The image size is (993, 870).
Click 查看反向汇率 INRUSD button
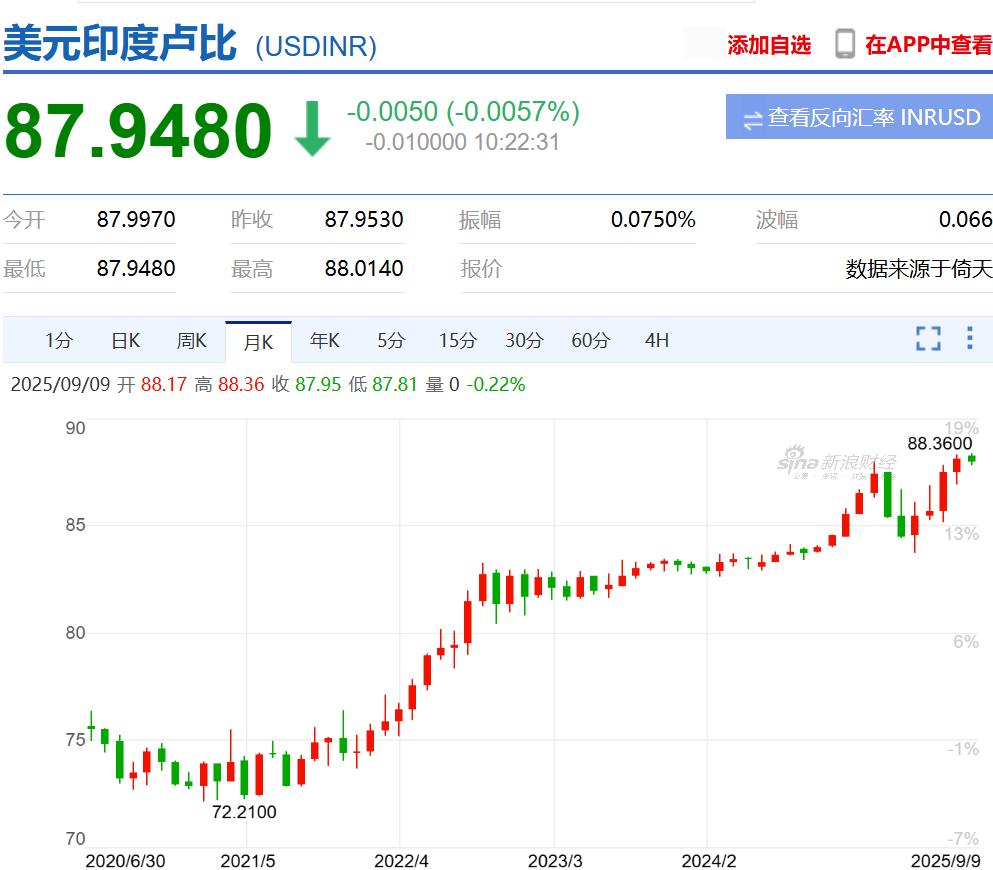pos(859,118)
